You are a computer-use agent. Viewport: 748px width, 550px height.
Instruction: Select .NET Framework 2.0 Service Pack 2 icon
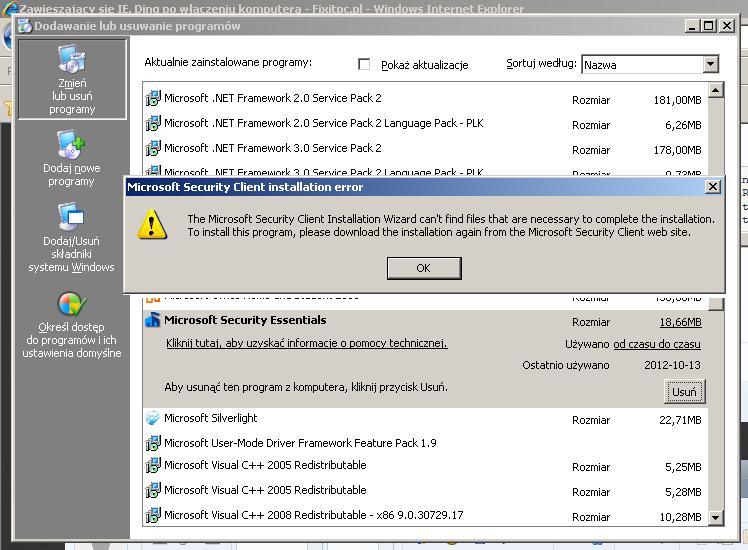pos(153,98)
